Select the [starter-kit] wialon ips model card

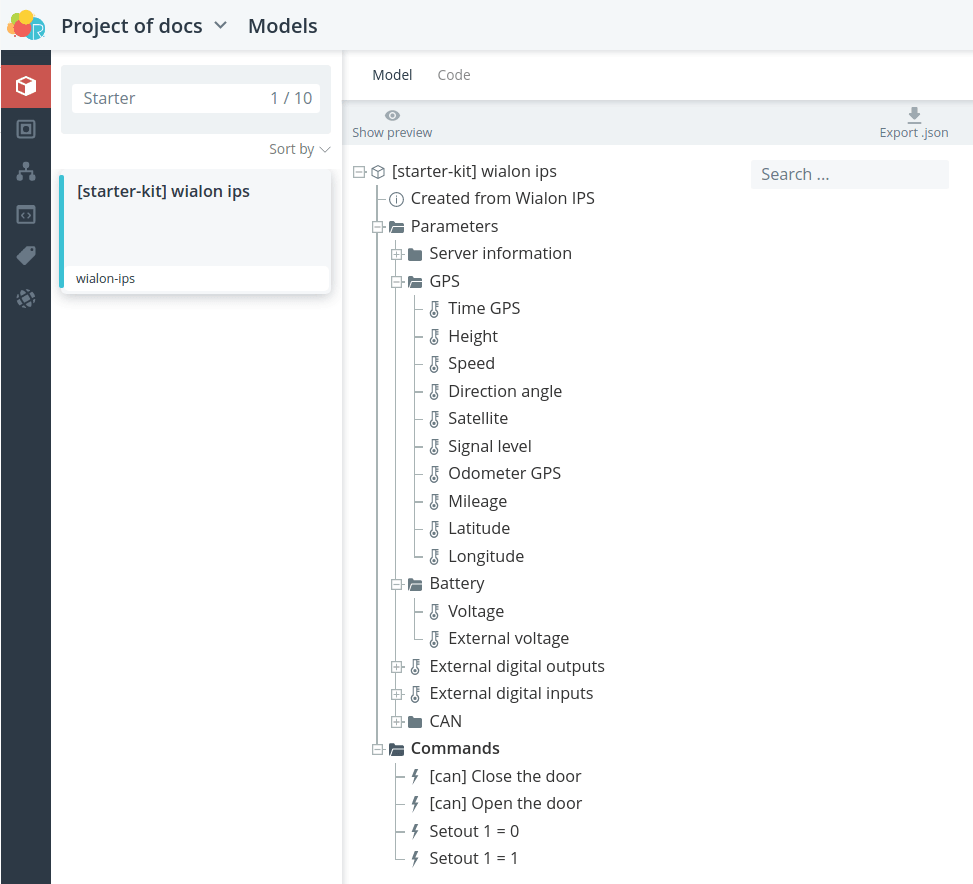[x=195, y=232]
